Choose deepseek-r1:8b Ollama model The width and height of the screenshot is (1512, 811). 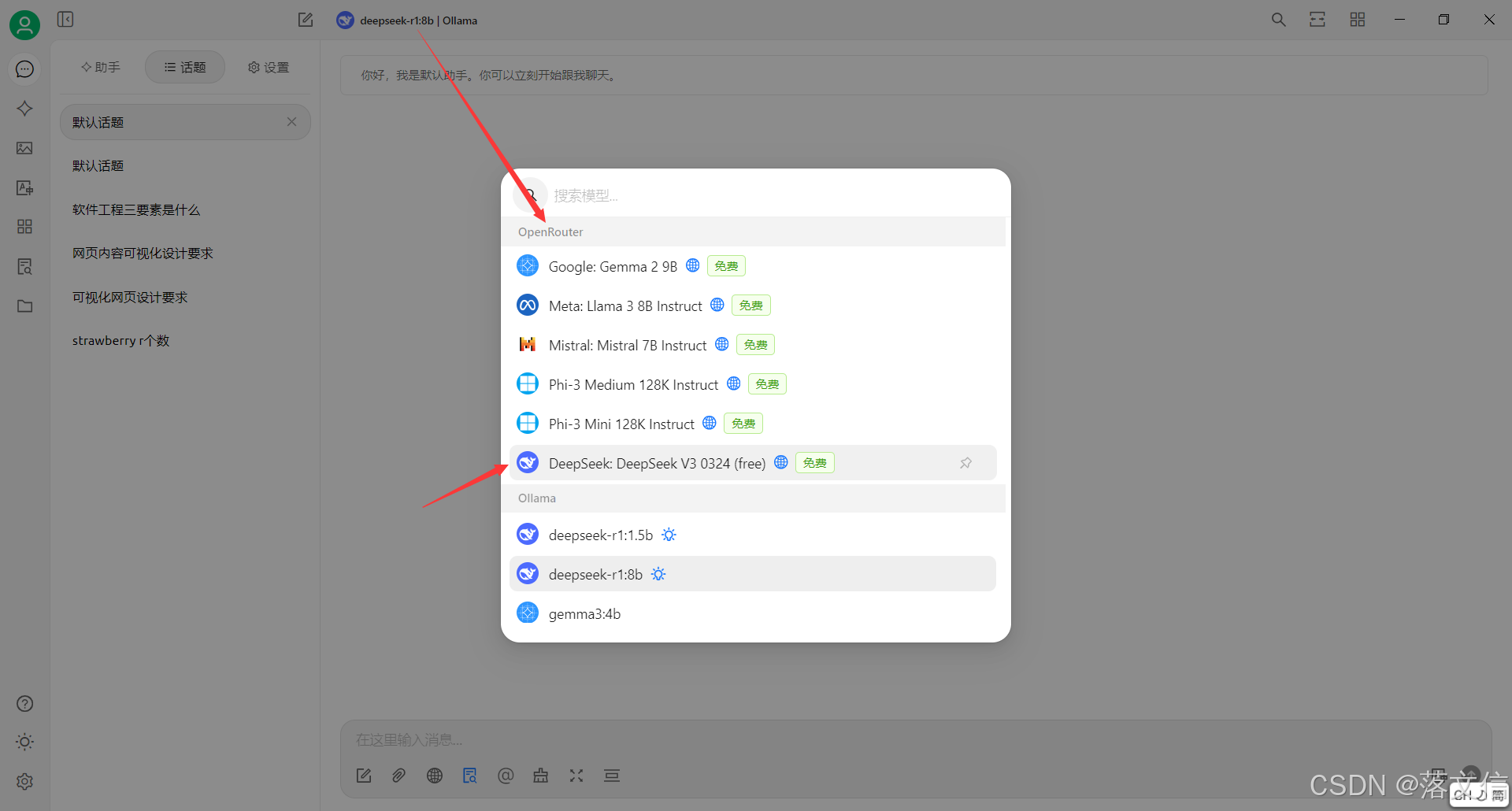pos(753,574)
